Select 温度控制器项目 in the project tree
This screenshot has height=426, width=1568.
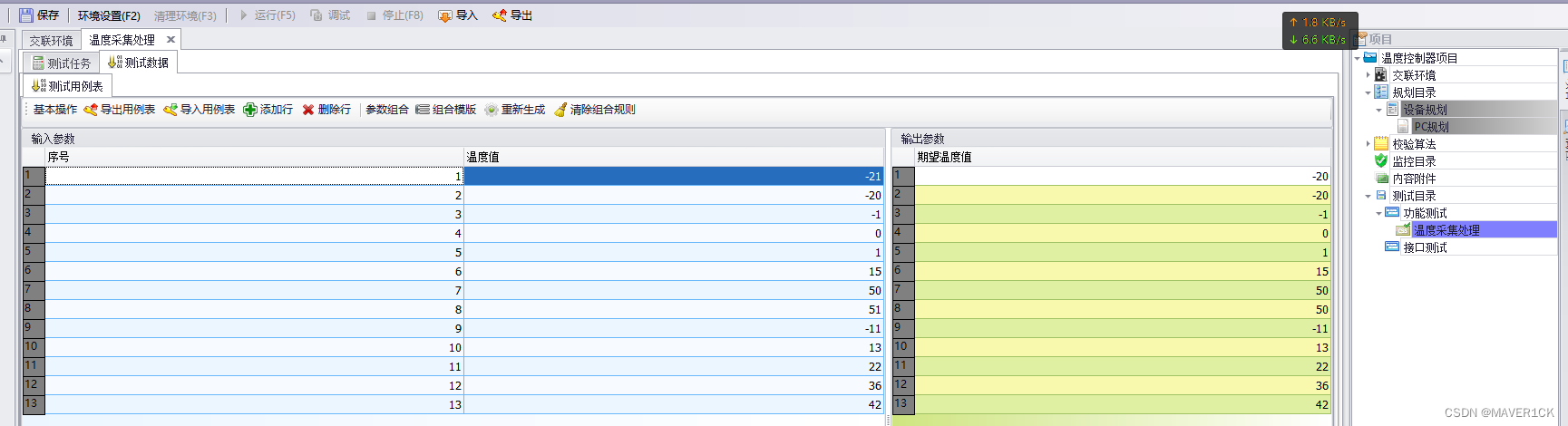click(1418, 58)
